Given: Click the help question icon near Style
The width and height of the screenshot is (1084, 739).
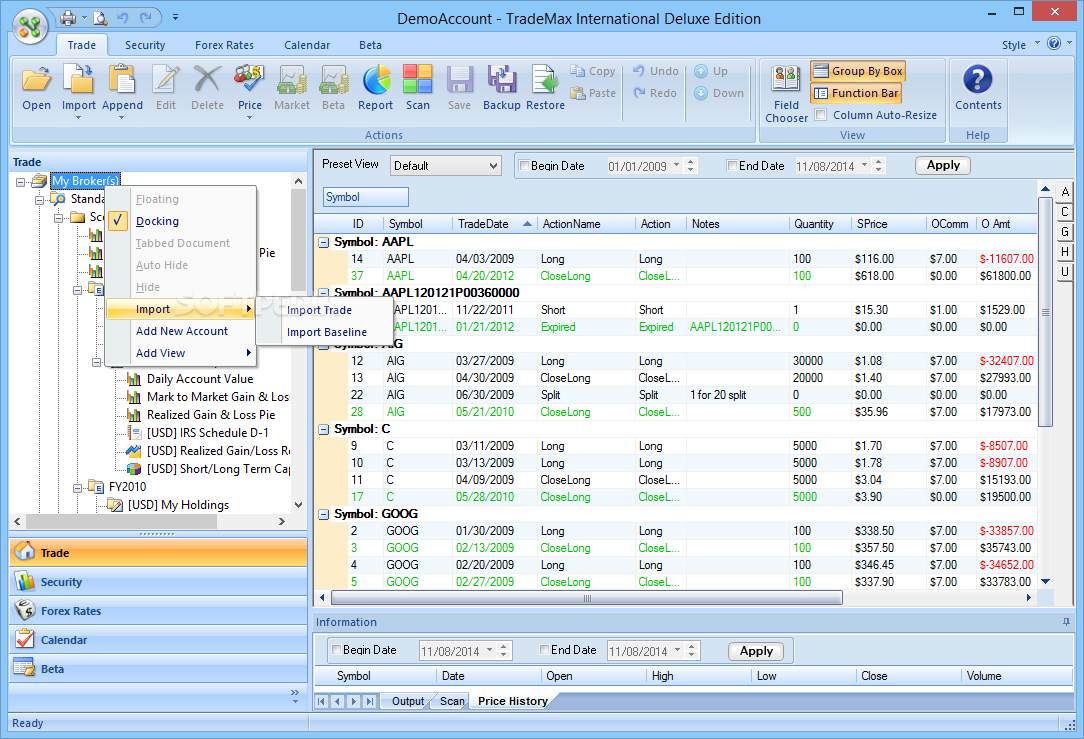Looking at the screenshot, I should tap(1054, 44).
